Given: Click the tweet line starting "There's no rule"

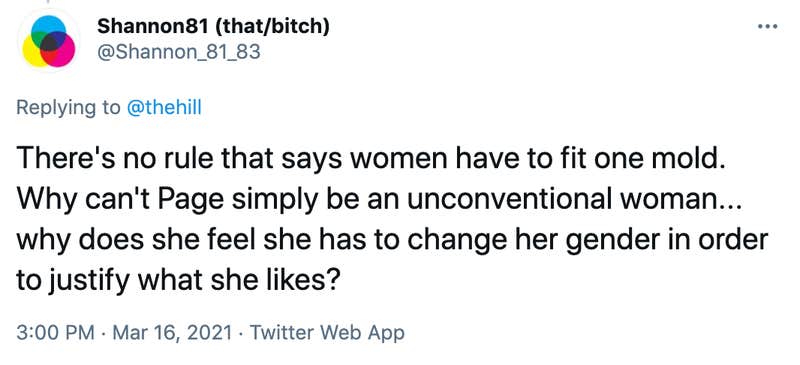Looking at the screenshot, I should (371, 162).
